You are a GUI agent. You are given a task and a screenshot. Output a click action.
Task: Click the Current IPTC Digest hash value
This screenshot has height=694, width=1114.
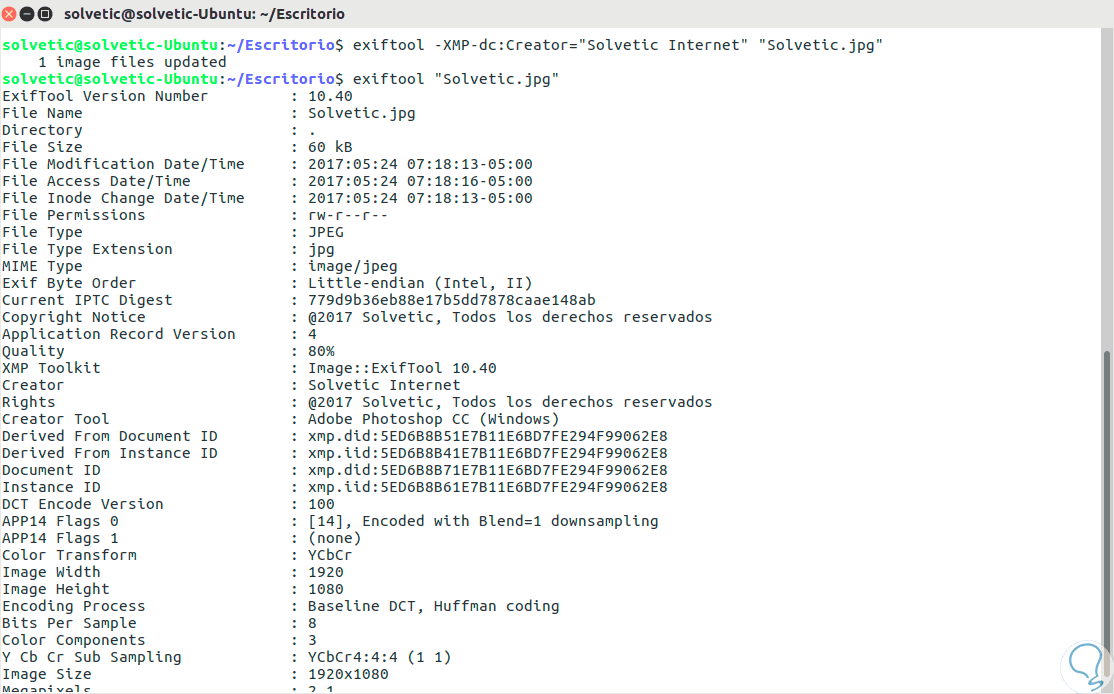click(451, 300)
